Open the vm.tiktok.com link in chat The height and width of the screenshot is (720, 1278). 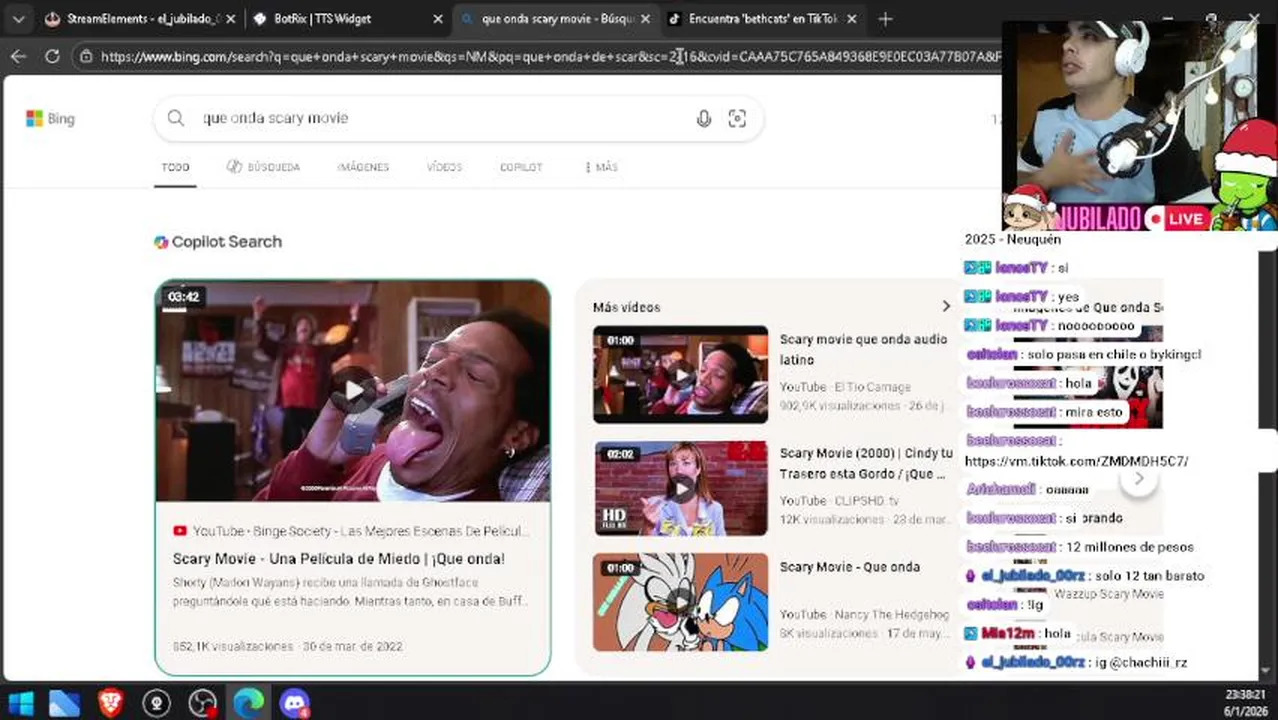pyautogui.click(x=1076, y=461)
